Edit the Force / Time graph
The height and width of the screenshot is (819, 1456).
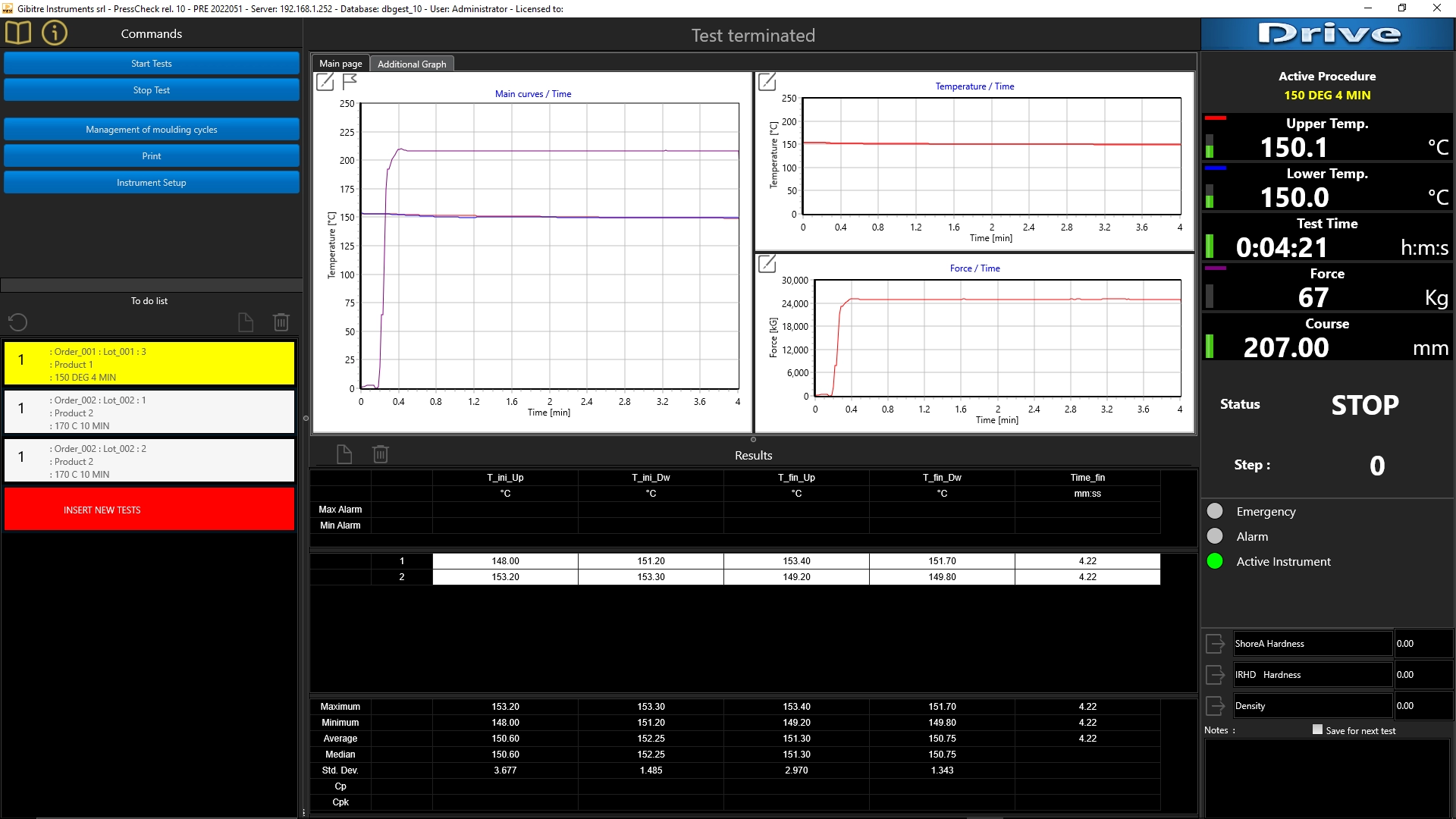click(767, 263)
